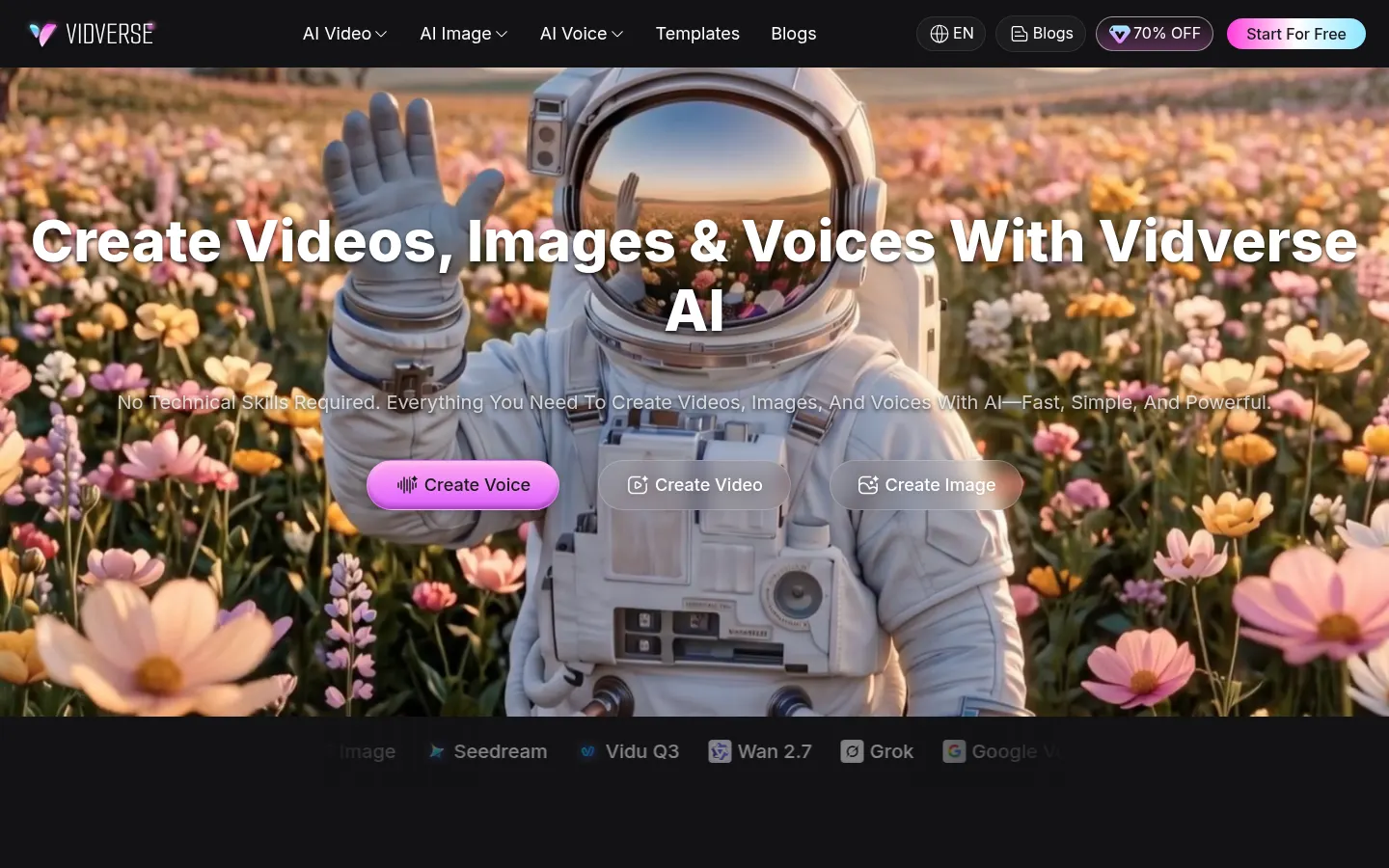Click the VIDVERSE brand name text
Screen dimensions: 1389x868
110,34
